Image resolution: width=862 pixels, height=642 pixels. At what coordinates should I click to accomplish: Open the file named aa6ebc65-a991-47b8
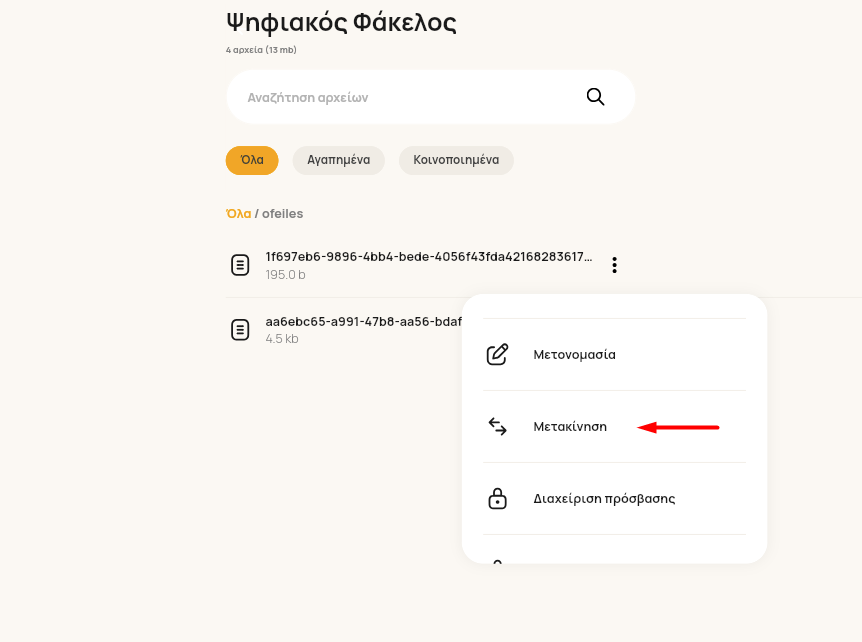point(363,322)
